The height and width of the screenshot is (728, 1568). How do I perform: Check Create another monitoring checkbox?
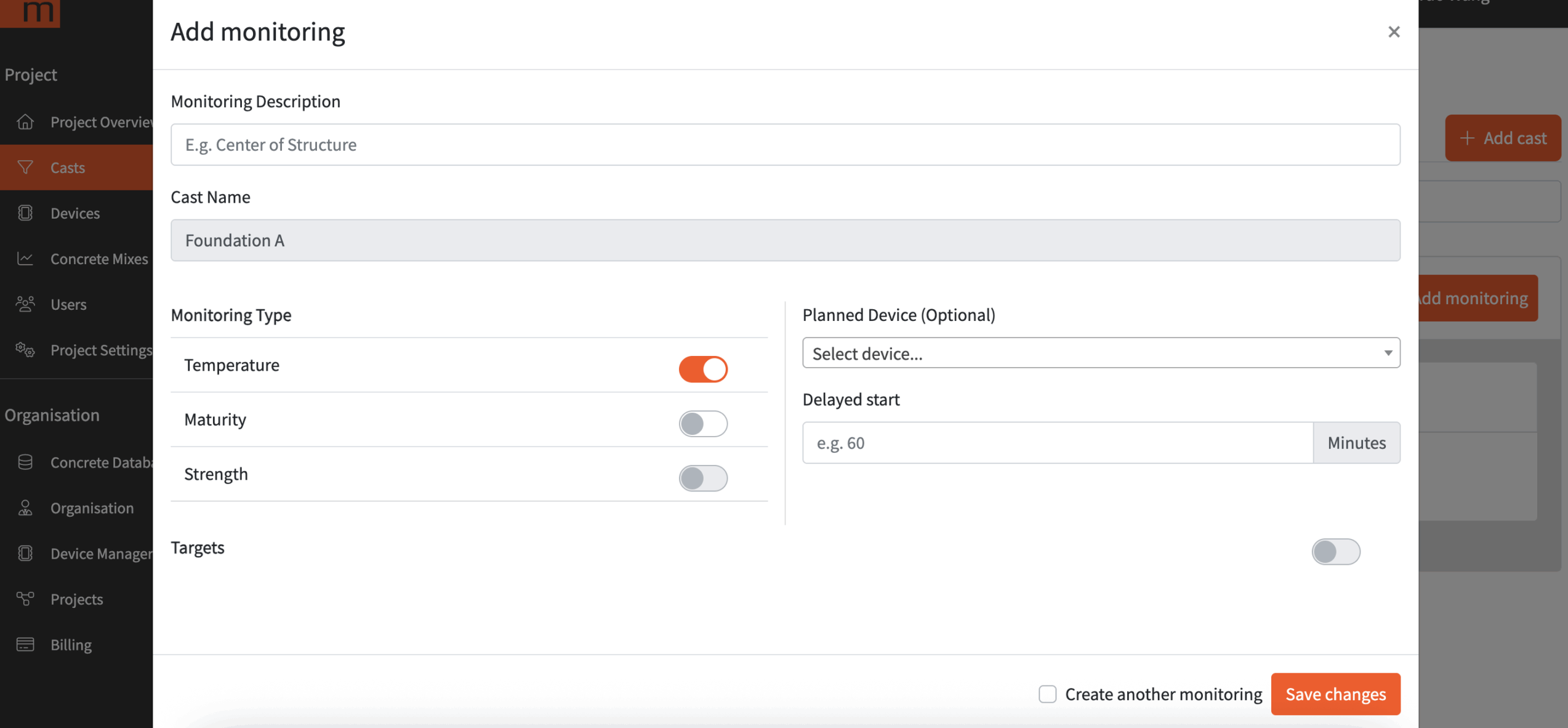(x=1047, y=694)
